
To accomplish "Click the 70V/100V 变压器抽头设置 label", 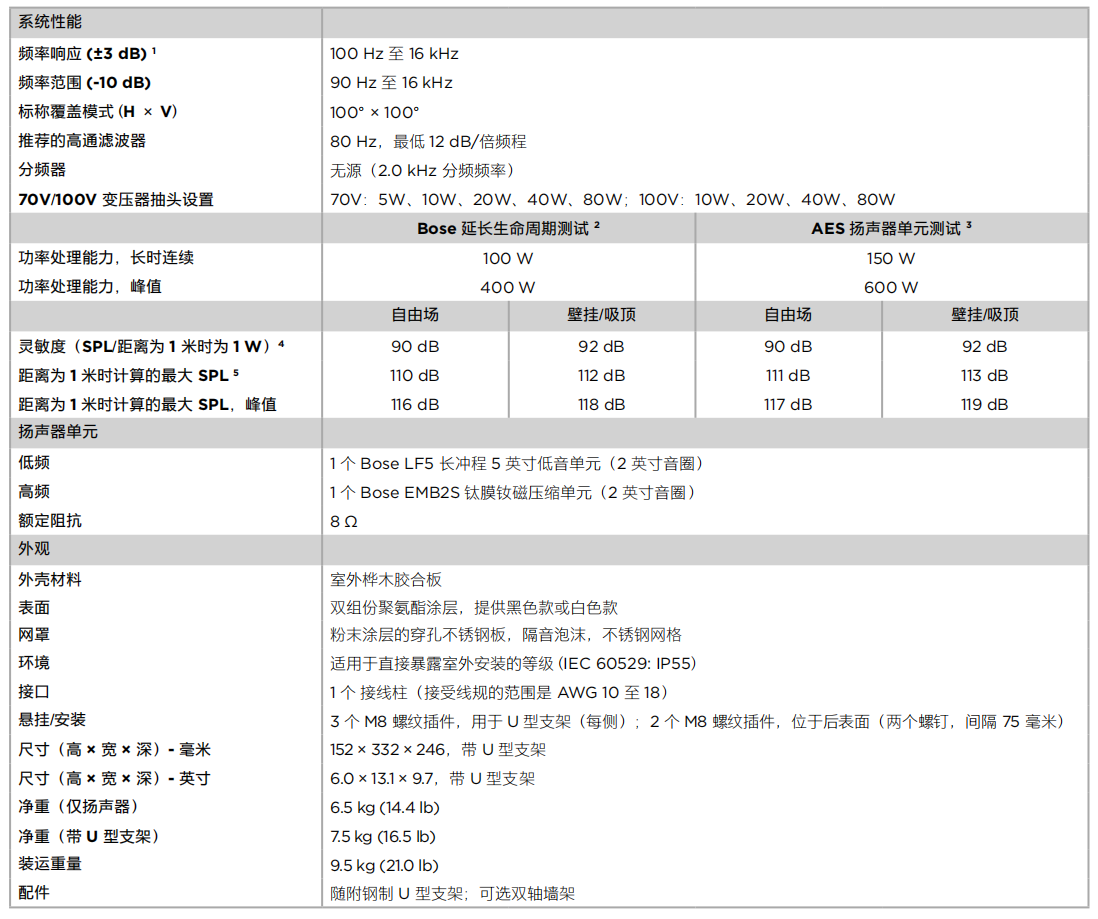I will (x=116, y=199).
